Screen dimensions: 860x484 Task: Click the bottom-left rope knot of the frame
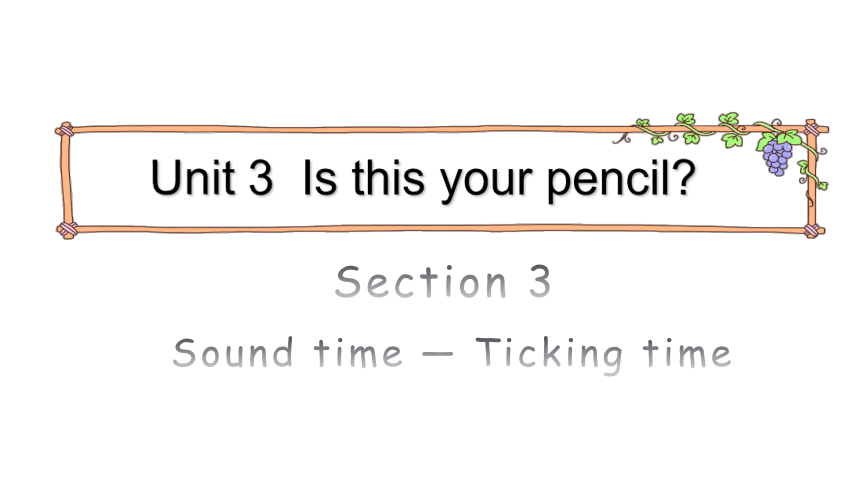pyautogui.click(x=67, y=230)
